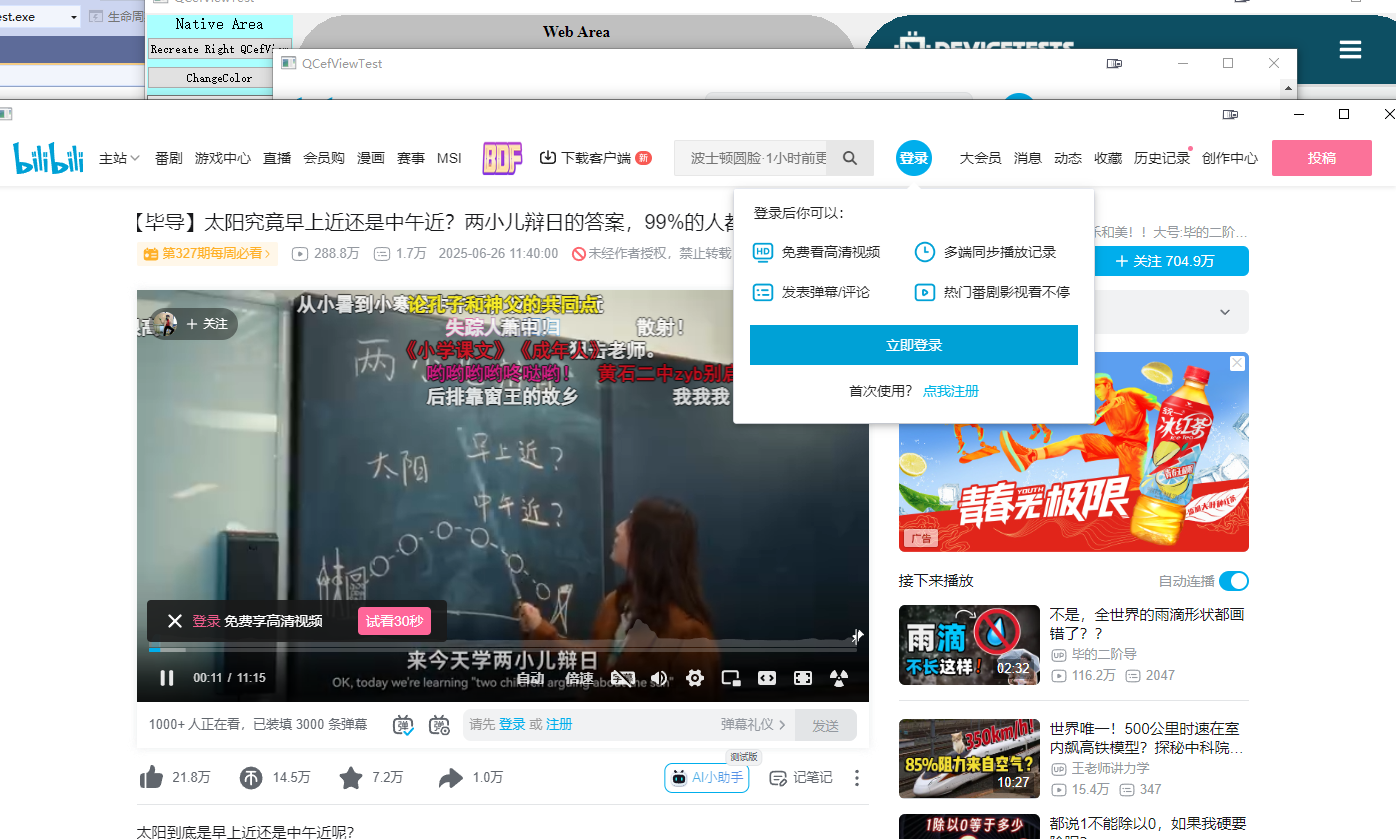Enable subtitles with the 字幕 icon
Image resolution: width=1396 pixels, height=839 pixels.
(622, 677)
